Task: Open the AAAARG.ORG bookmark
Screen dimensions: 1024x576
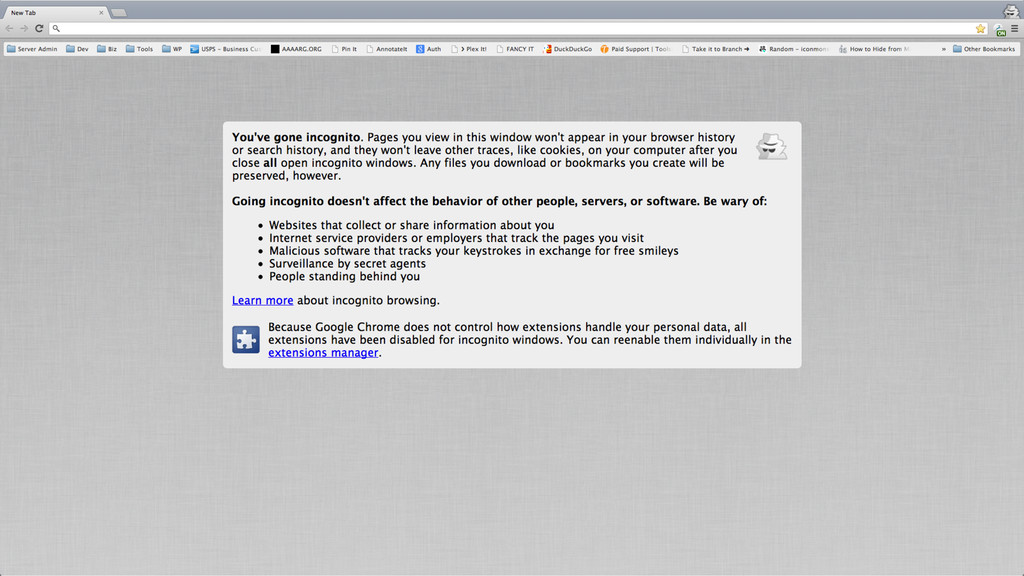Action: click(296, 49)
